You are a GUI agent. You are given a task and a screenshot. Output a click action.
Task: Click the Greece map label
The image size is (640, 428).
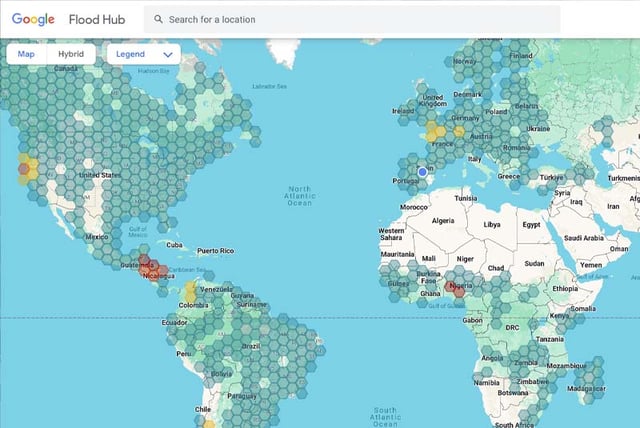[509, 176]
